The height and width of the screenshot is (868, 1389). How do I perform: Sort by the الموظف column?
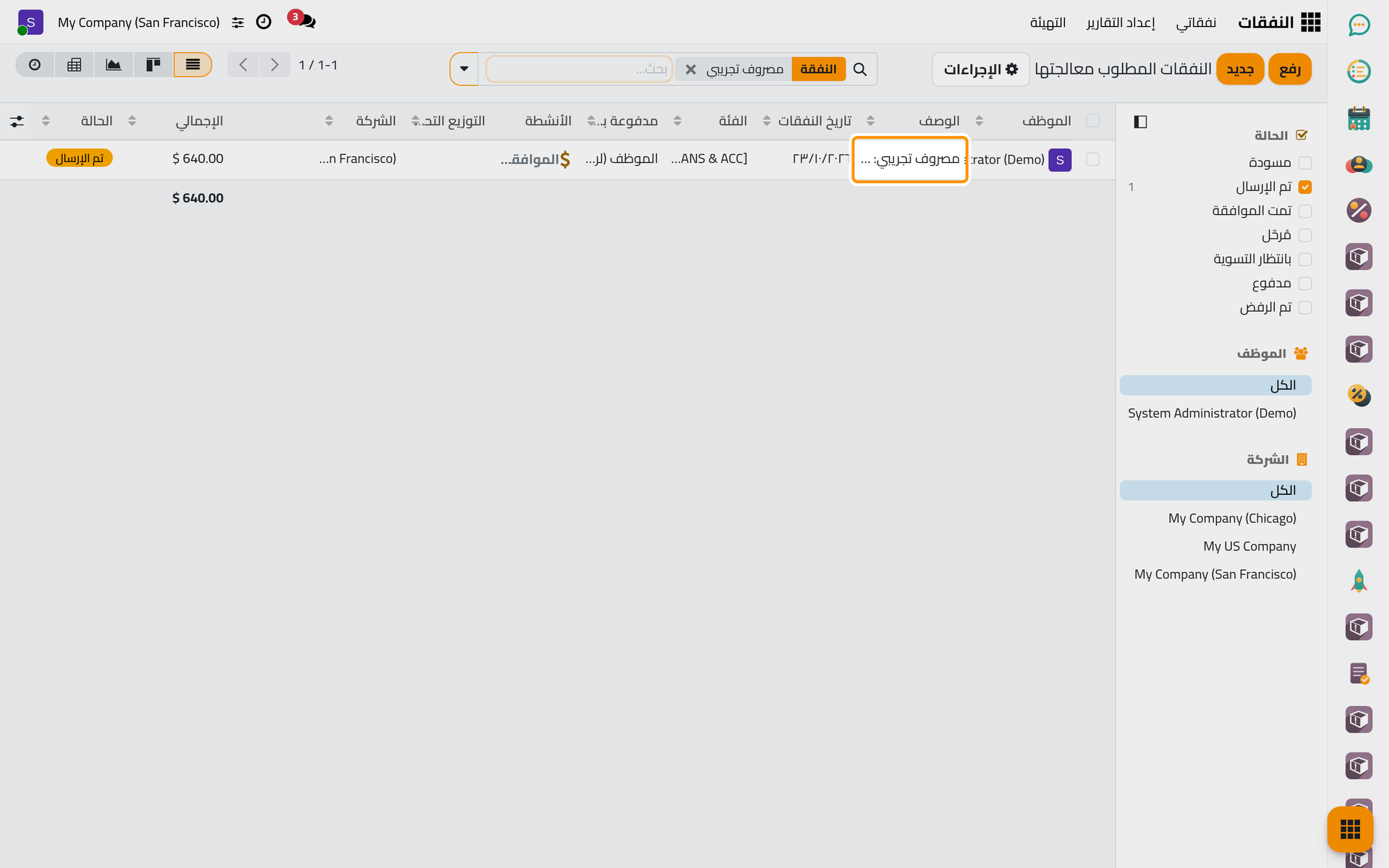pyautogui.click(x=1046, y=121)
